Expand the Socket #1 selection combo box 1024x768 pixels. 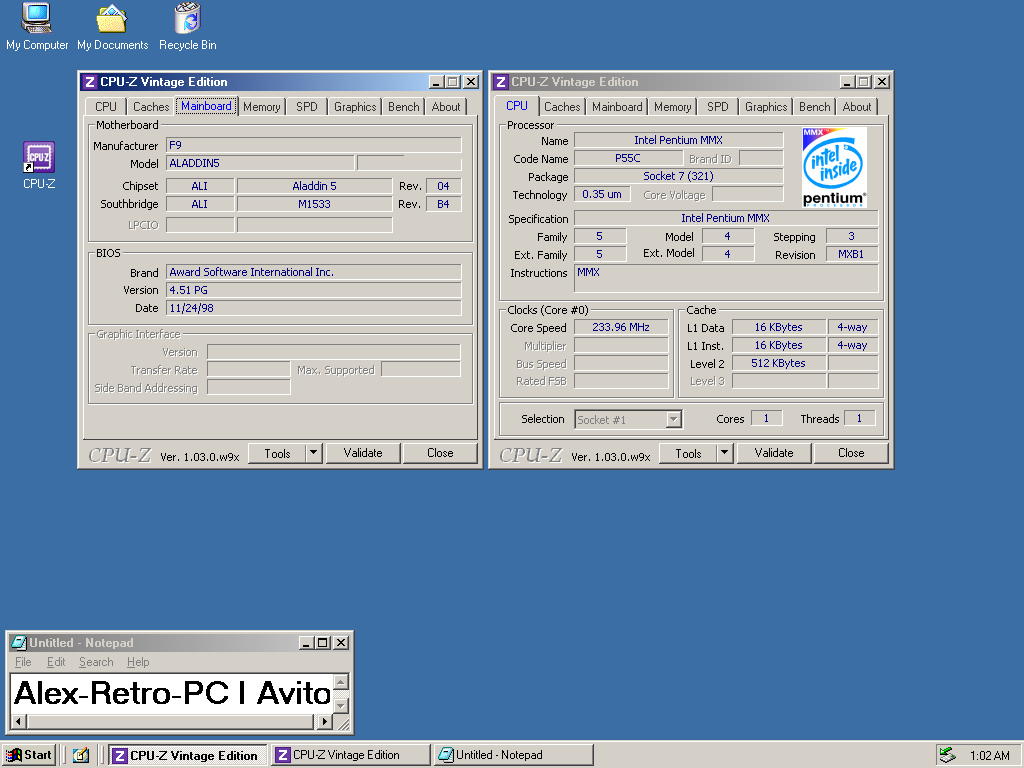click(x=673, y=419)
